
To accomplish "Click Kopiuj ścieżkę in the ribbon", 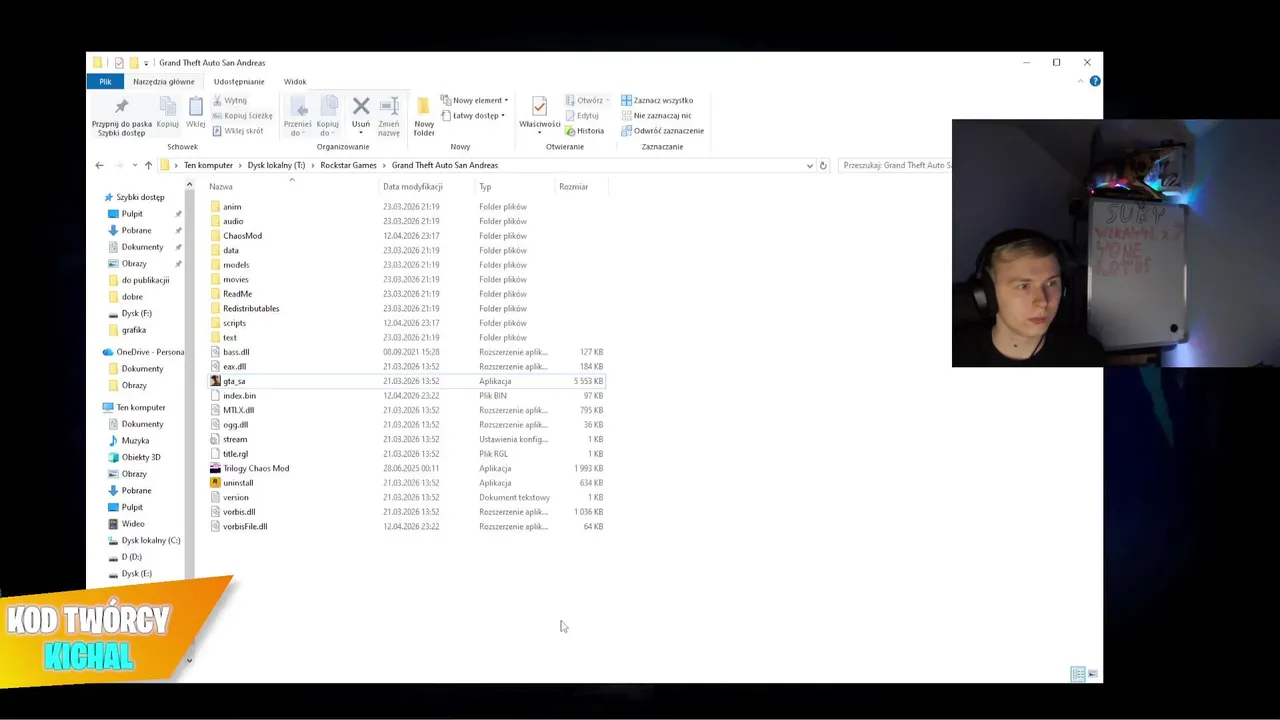I will 243,115.
